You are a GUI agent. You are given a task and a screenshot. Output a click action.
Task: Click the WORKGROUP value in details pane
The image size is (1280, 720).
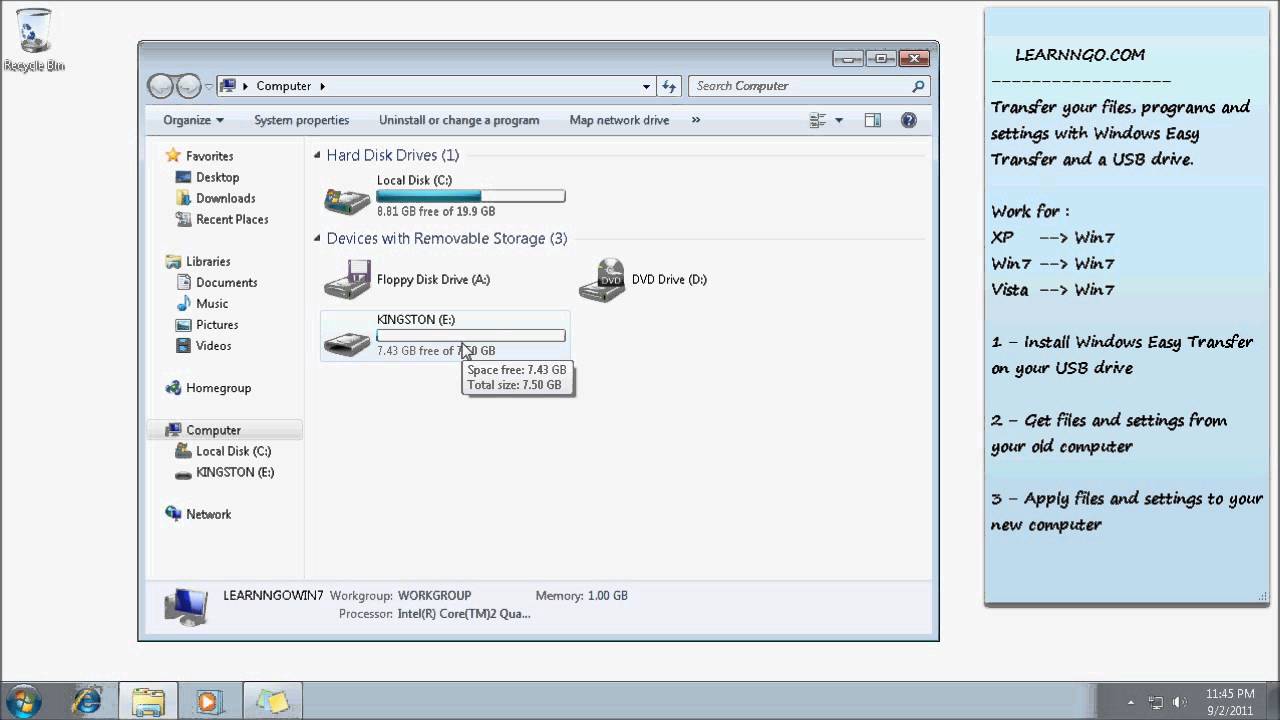434,596
